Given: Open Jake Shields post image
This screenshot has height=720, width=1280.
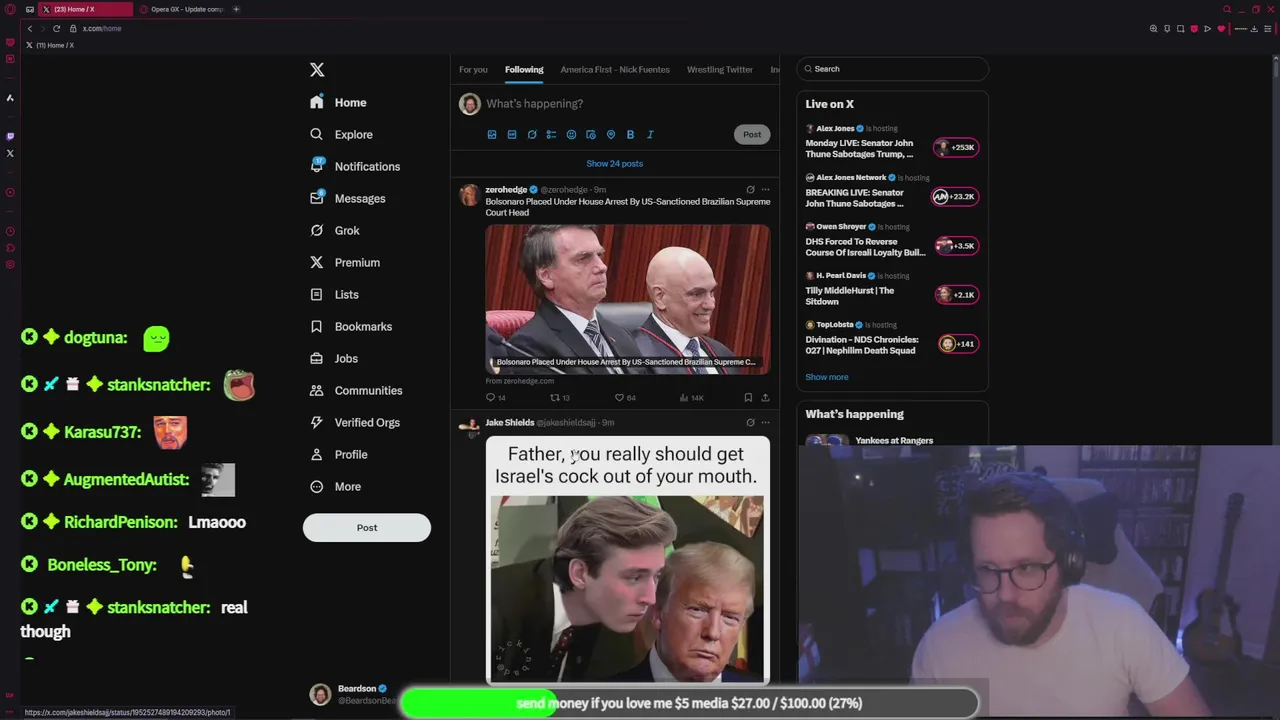Looking at the screenshot, I should click(628, 560).
